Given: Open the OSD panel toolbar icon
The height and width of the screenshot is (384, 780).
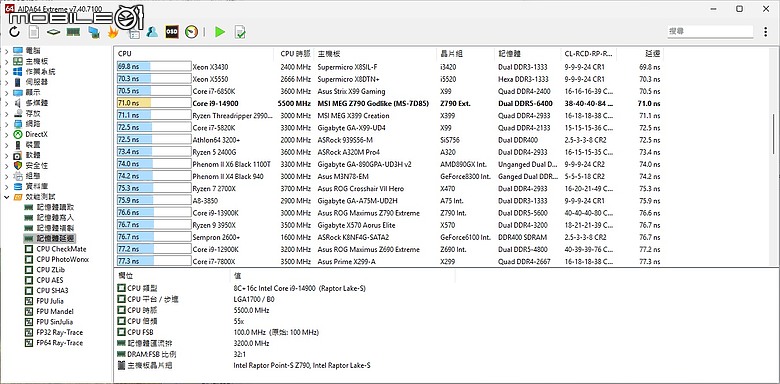Looking at the screenshot, I should [172, 32].
